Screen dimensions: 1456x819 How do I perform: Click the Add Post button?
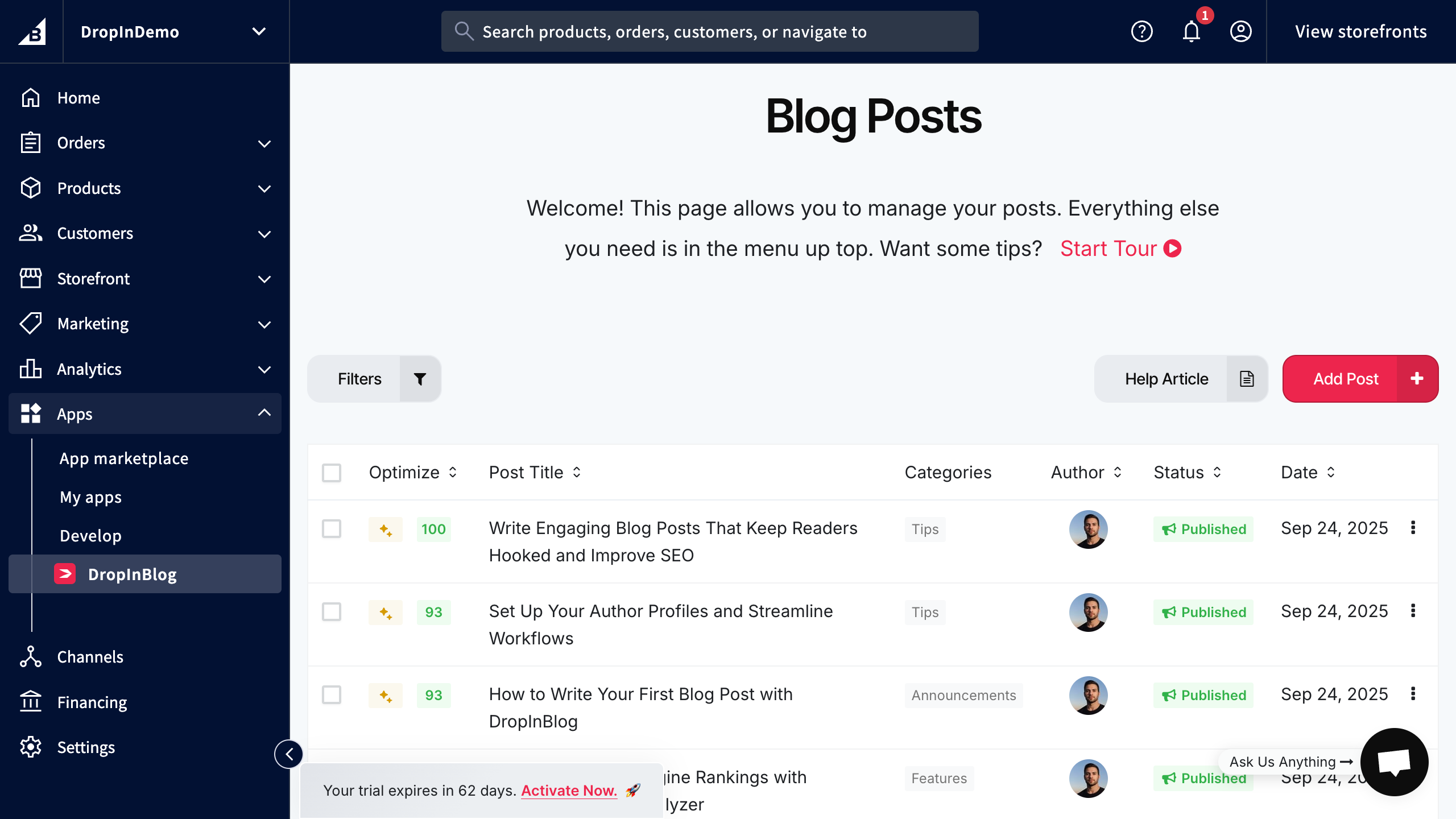point(1360,379)
